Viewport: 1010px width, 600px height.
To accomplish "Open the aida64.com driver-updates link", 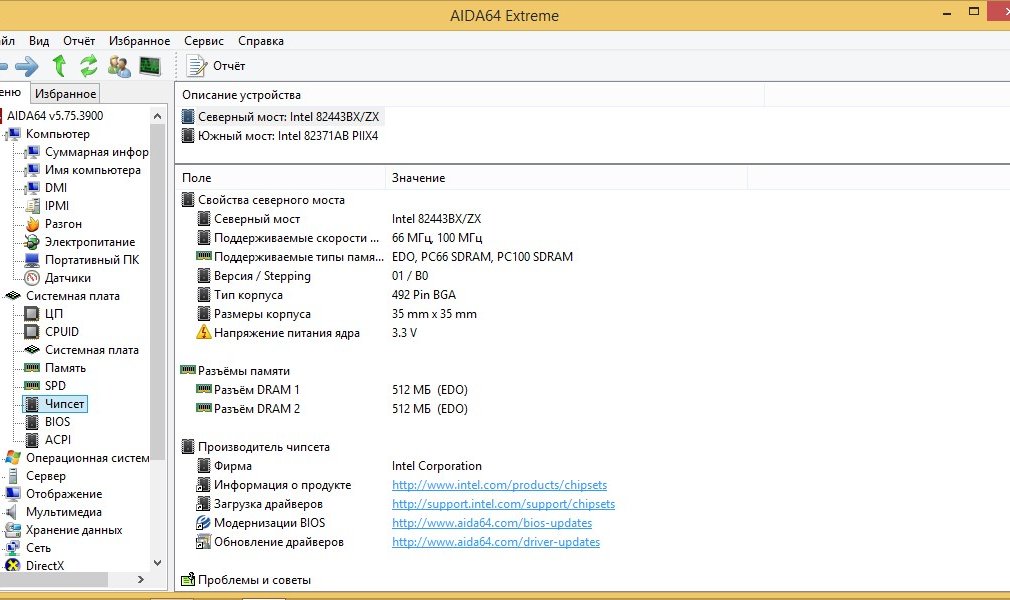I will pyautogui.click(x=495, y=542).
